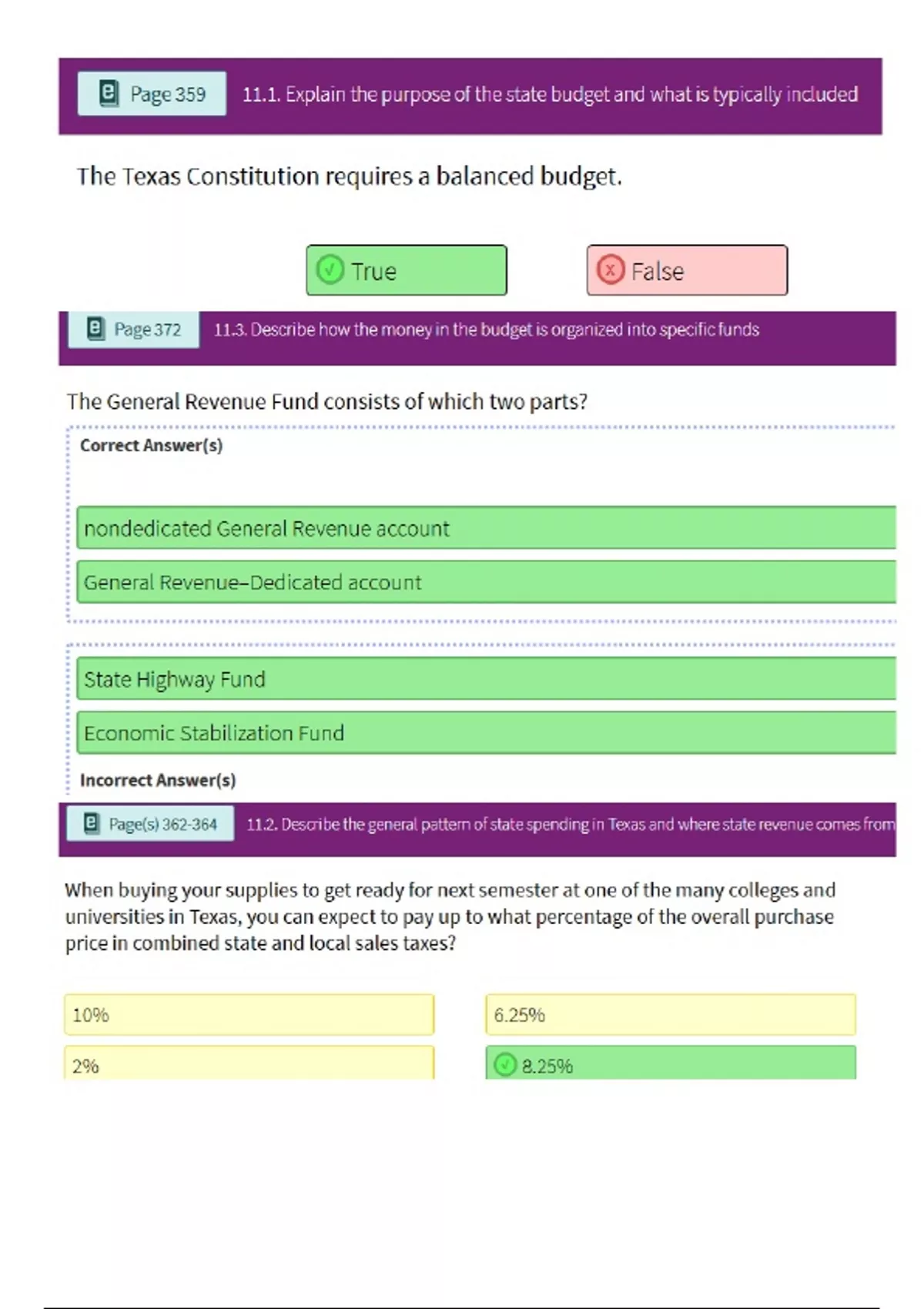Click the 11.1 state budget purpose heading
Image resolution: width=924 pixels, height=1309 pixels.
pyautogui.click(x=550, y=95)
